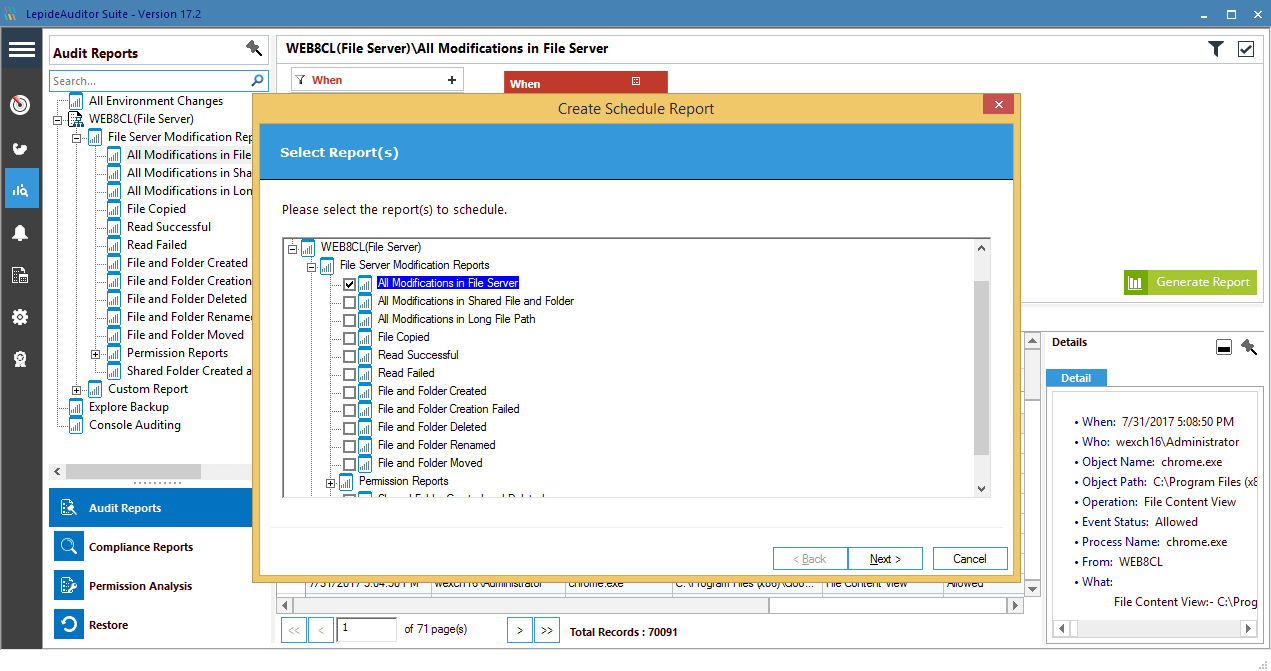Click the search magnifier icon
The width and height of the screenshot is (1271, 671).
(x=258, y=80)
